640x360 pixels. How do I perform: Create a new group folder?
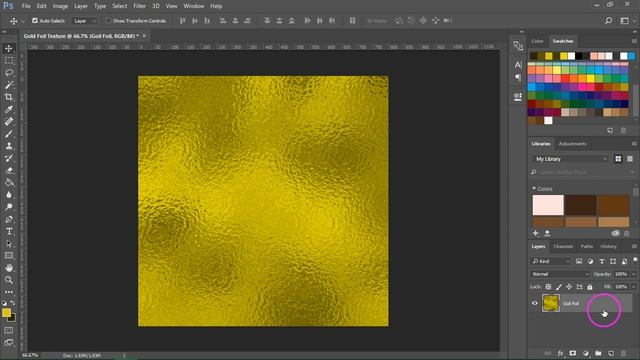coord(598,353)
